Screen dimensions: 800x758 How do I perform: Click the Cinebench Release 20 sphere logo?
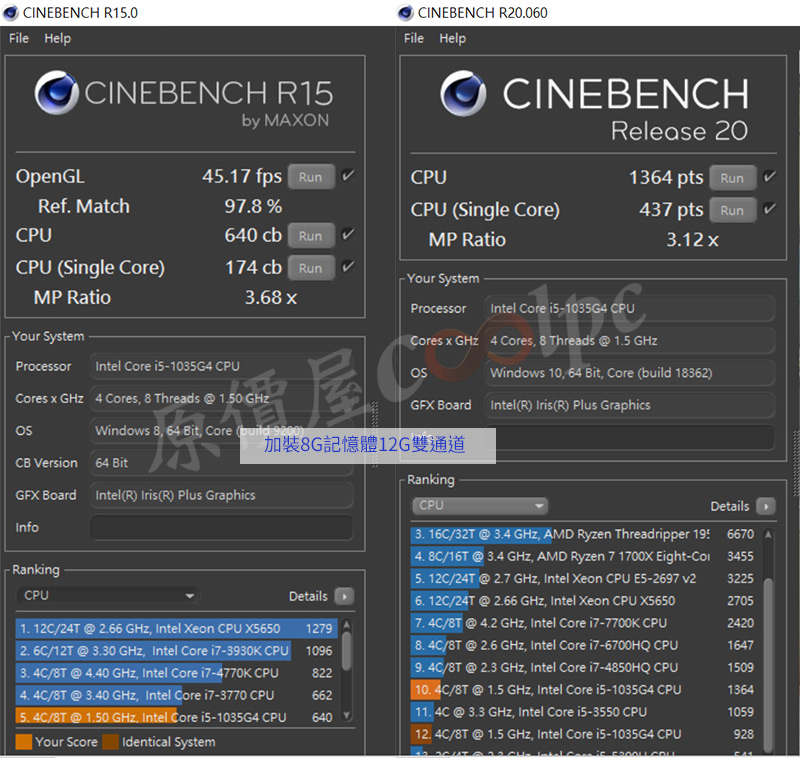pos(463,93)
